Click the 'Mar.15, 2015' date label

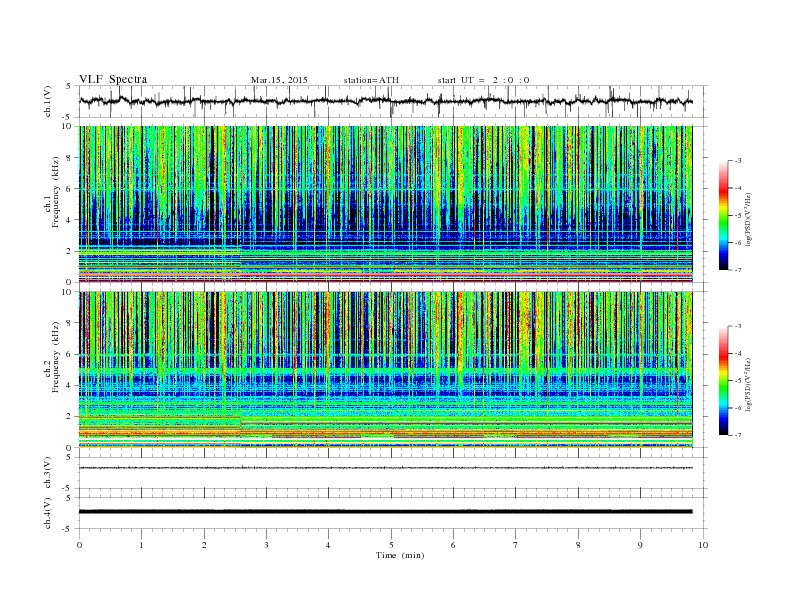[279, 80]
